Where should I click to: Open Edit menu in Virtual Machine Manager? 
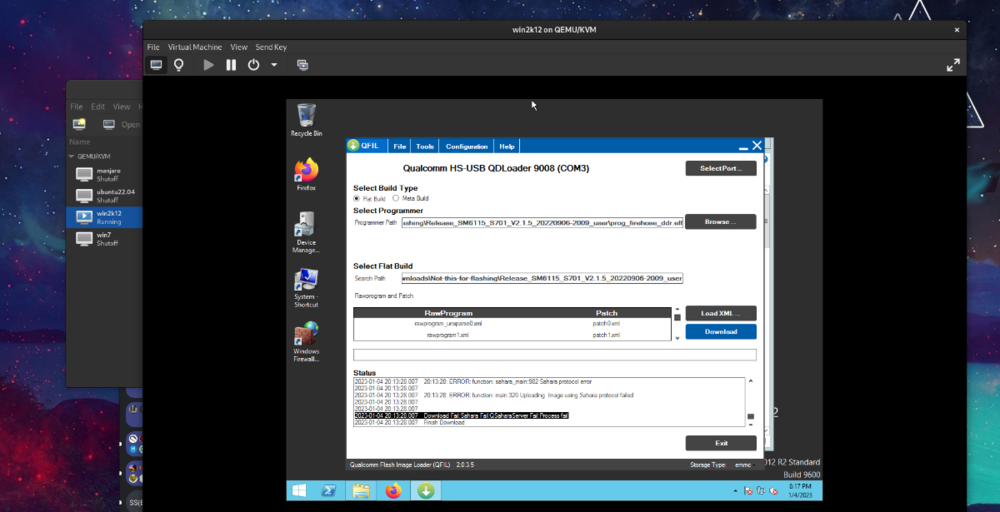[x=98, y=106]
